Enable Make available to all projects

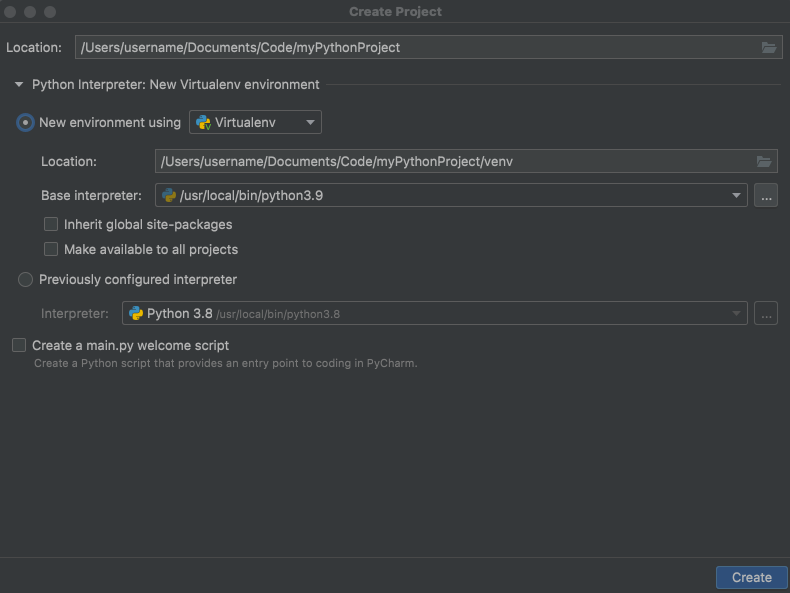[51, 249]
